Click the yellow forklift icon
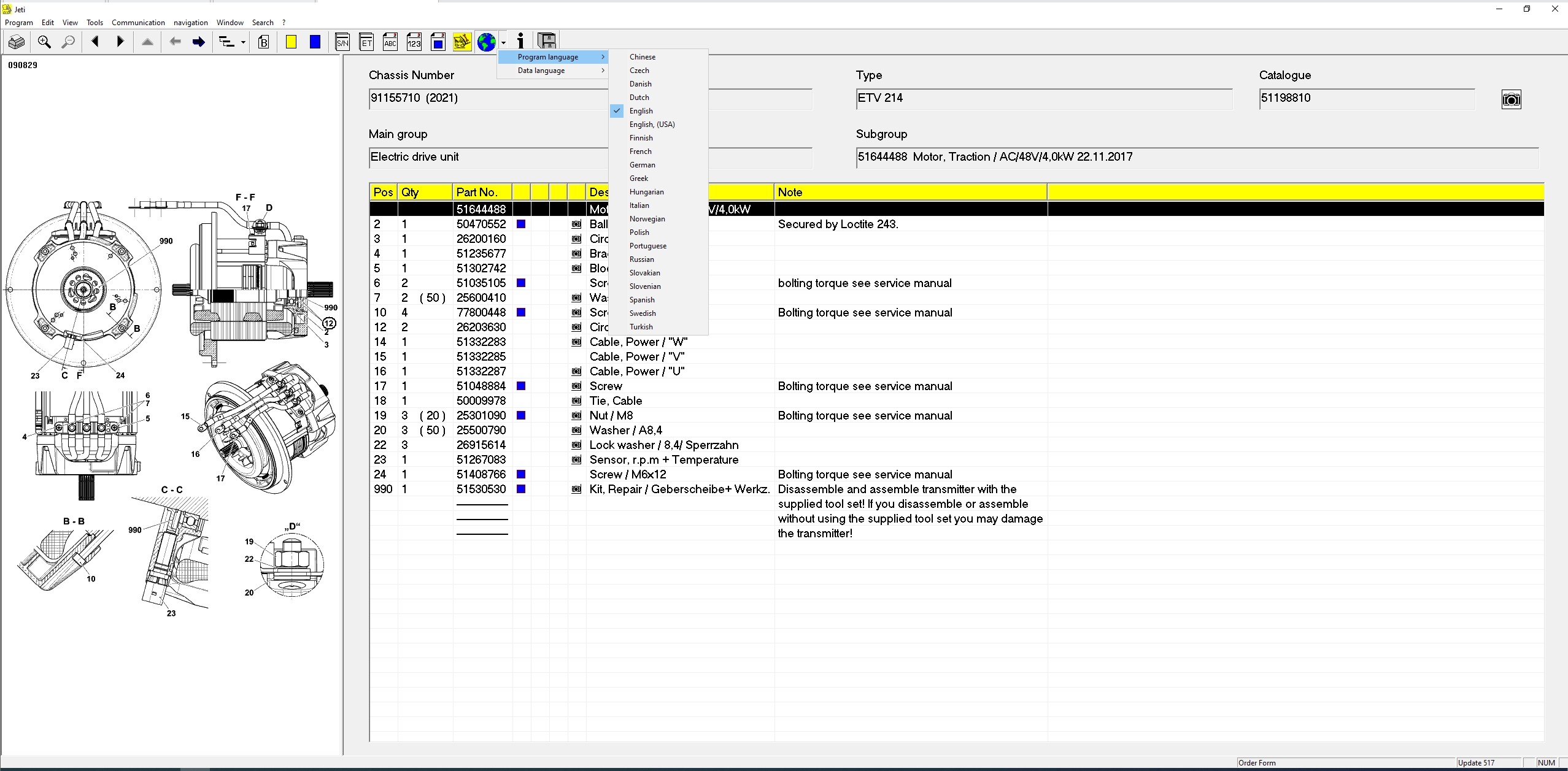Image resolution: width=1568 pixels, height=771 pixels. [462, 42]
